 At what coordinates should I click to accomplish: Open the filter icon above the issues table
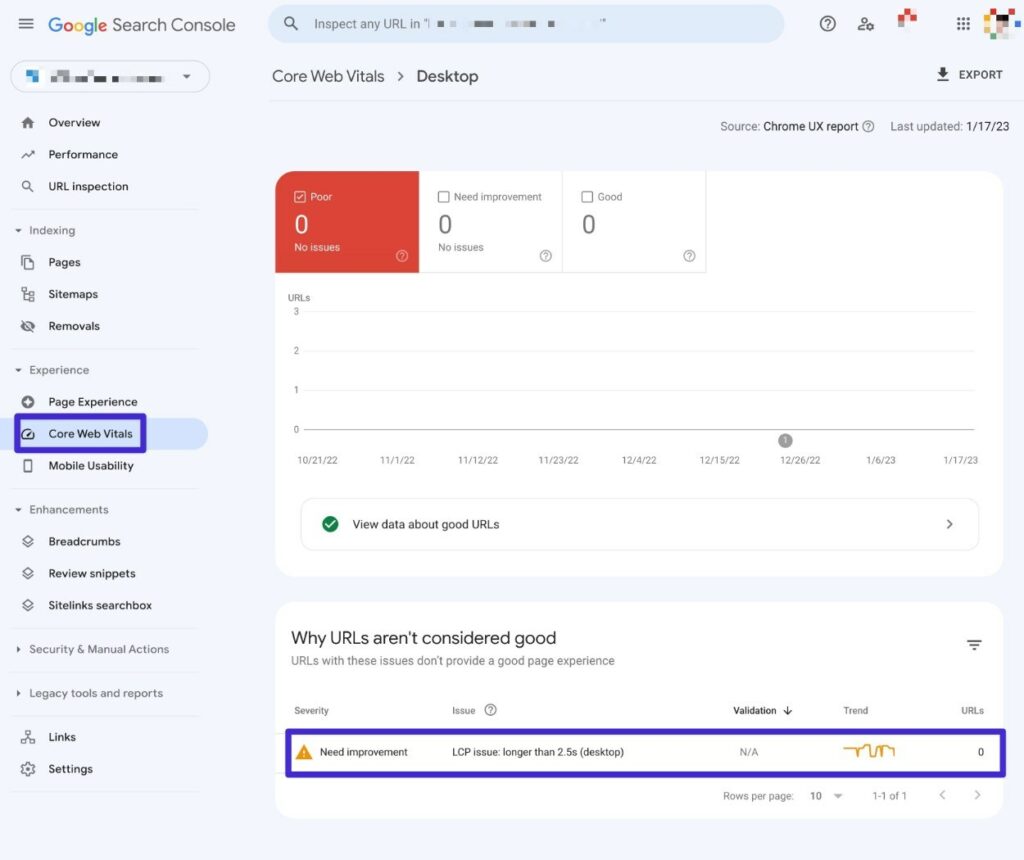click(973, 645)
